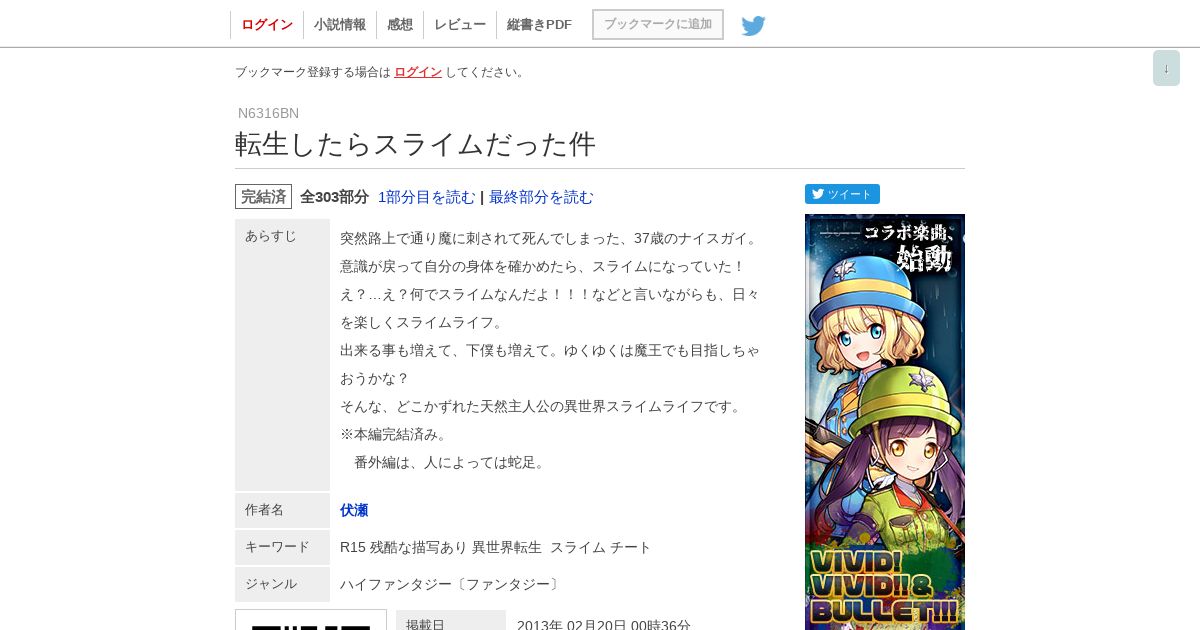The image size is (1200, 630).
Task: Click the Twitter bird icon in header
Action: pos(753,26)
